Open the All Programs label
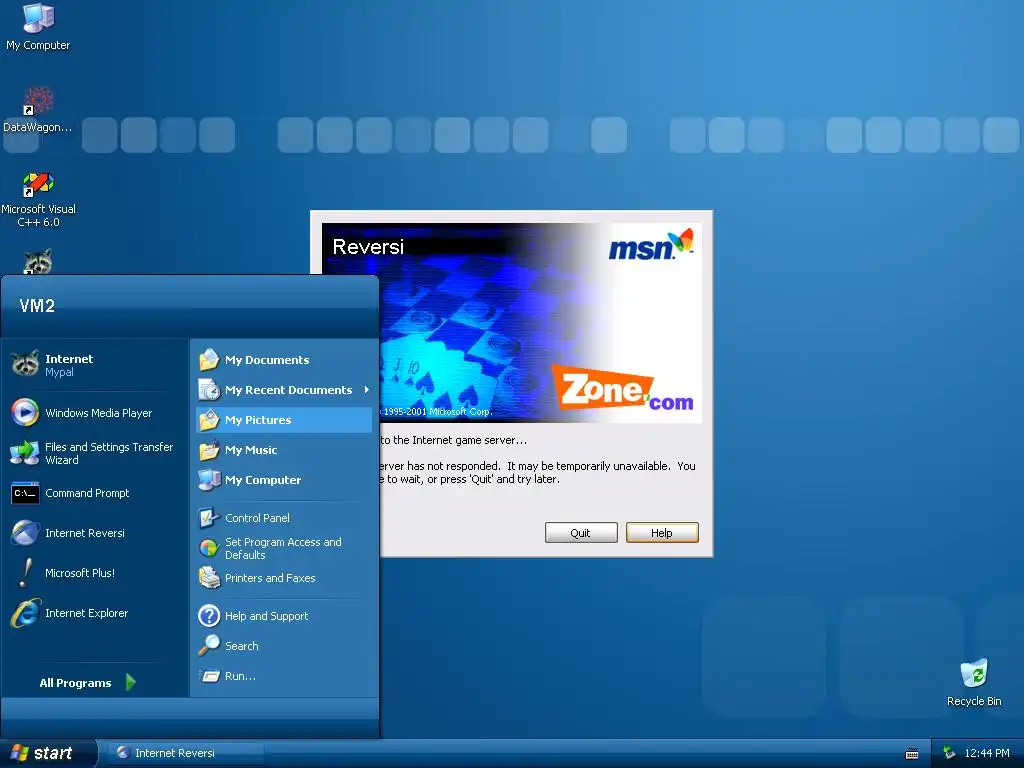The width and height of the screenshot is (1024, 768). [x=75, y=682]
